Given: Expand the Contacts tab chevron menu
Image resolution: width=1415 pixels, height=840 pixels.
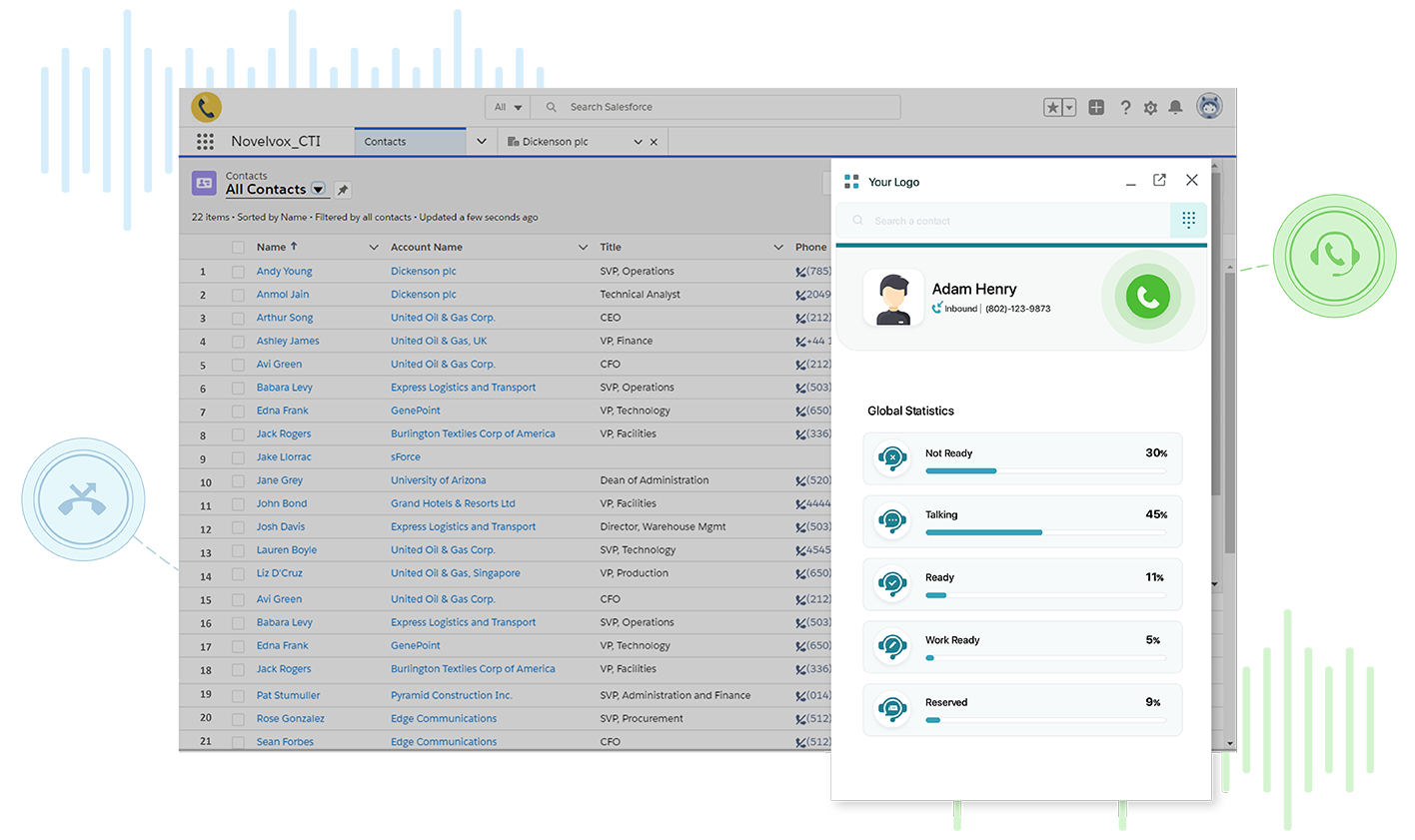Looking at the screenshot, I should coord(481,142).
